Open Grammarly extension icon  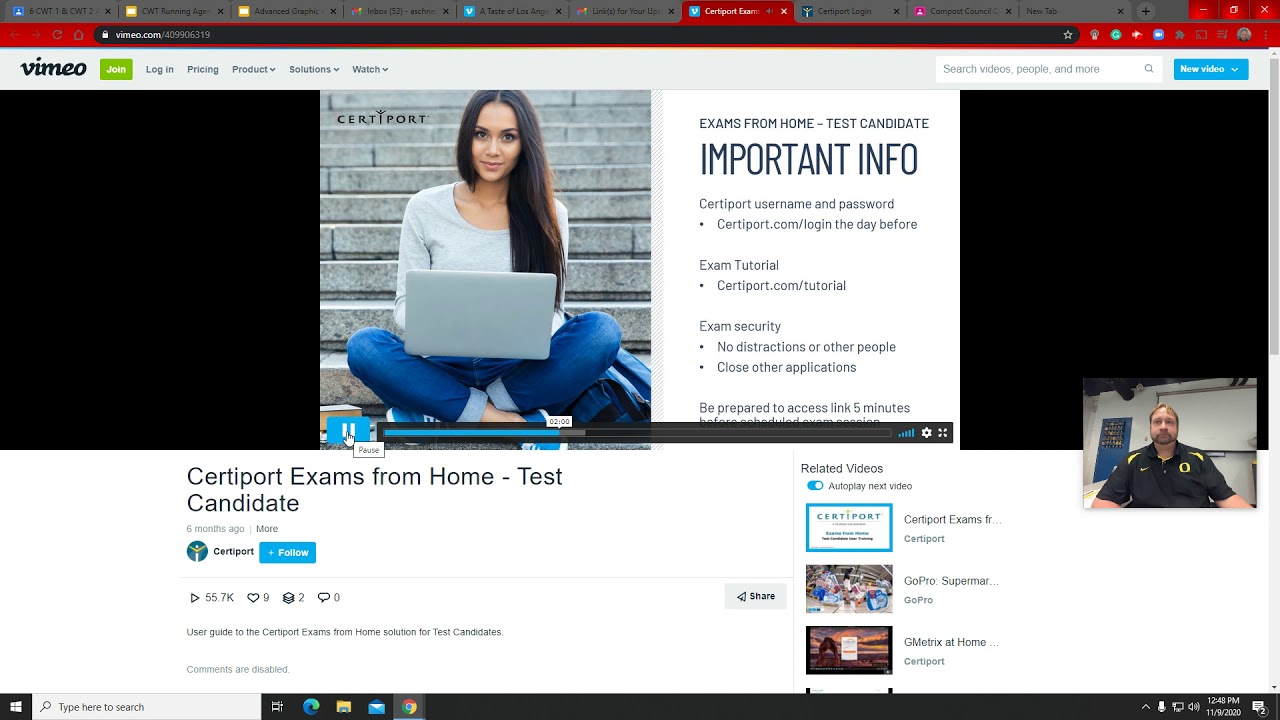coord(1116,35)
